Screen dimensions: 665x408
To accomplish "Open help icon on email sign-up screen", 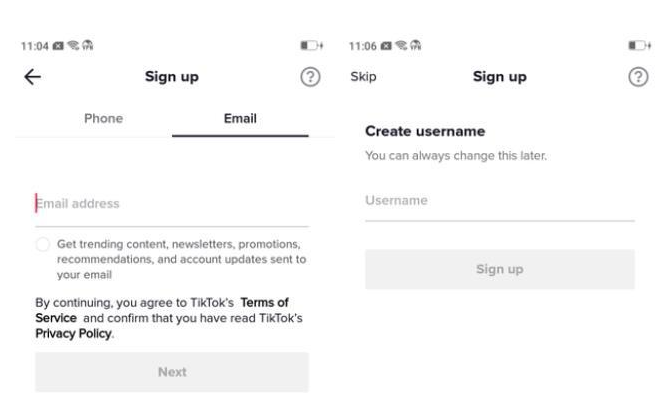I will point(310,78).
